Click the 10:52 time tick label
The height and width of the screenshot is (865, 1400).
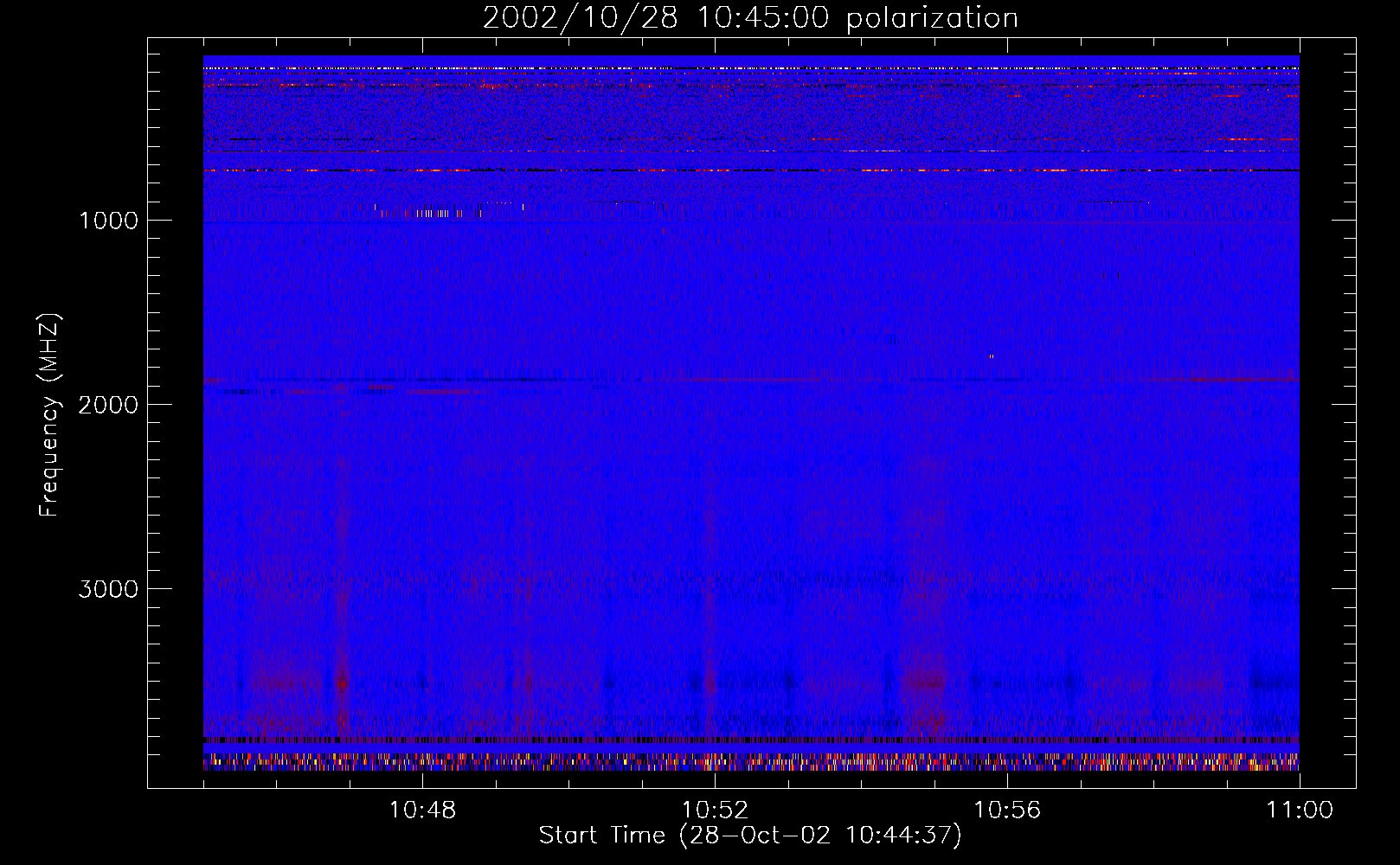[x=715, y=811]
